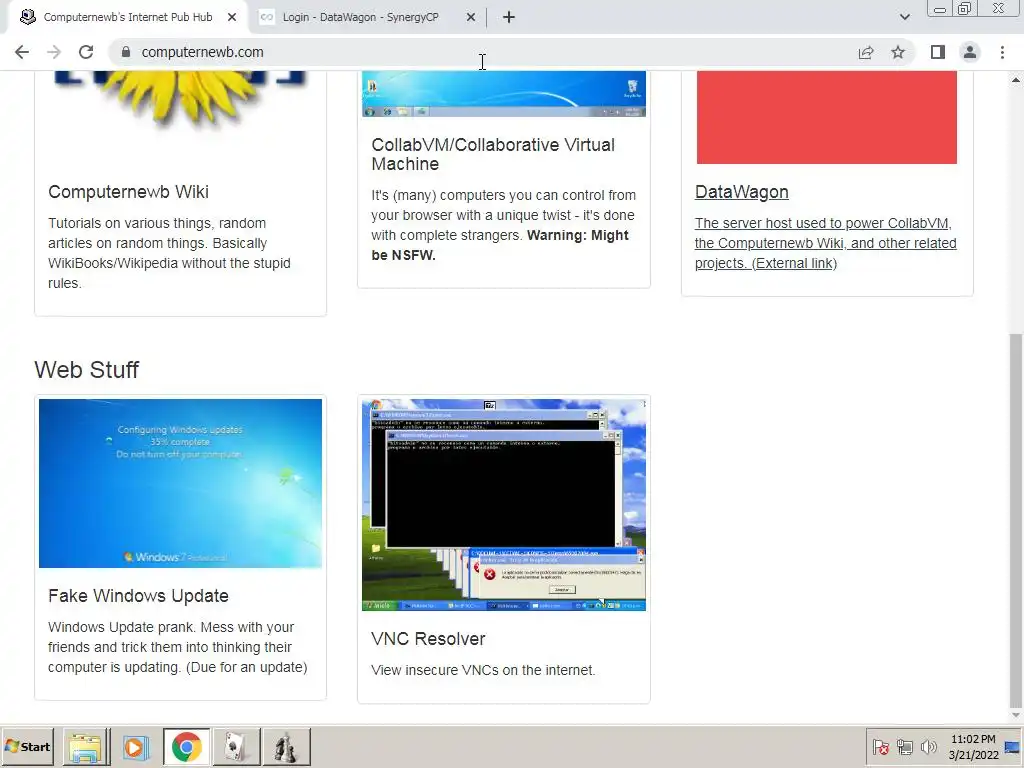Click the scrollbar up arrow
This screenshot has width=1024, height=768.
click(x=1016, y=80)
